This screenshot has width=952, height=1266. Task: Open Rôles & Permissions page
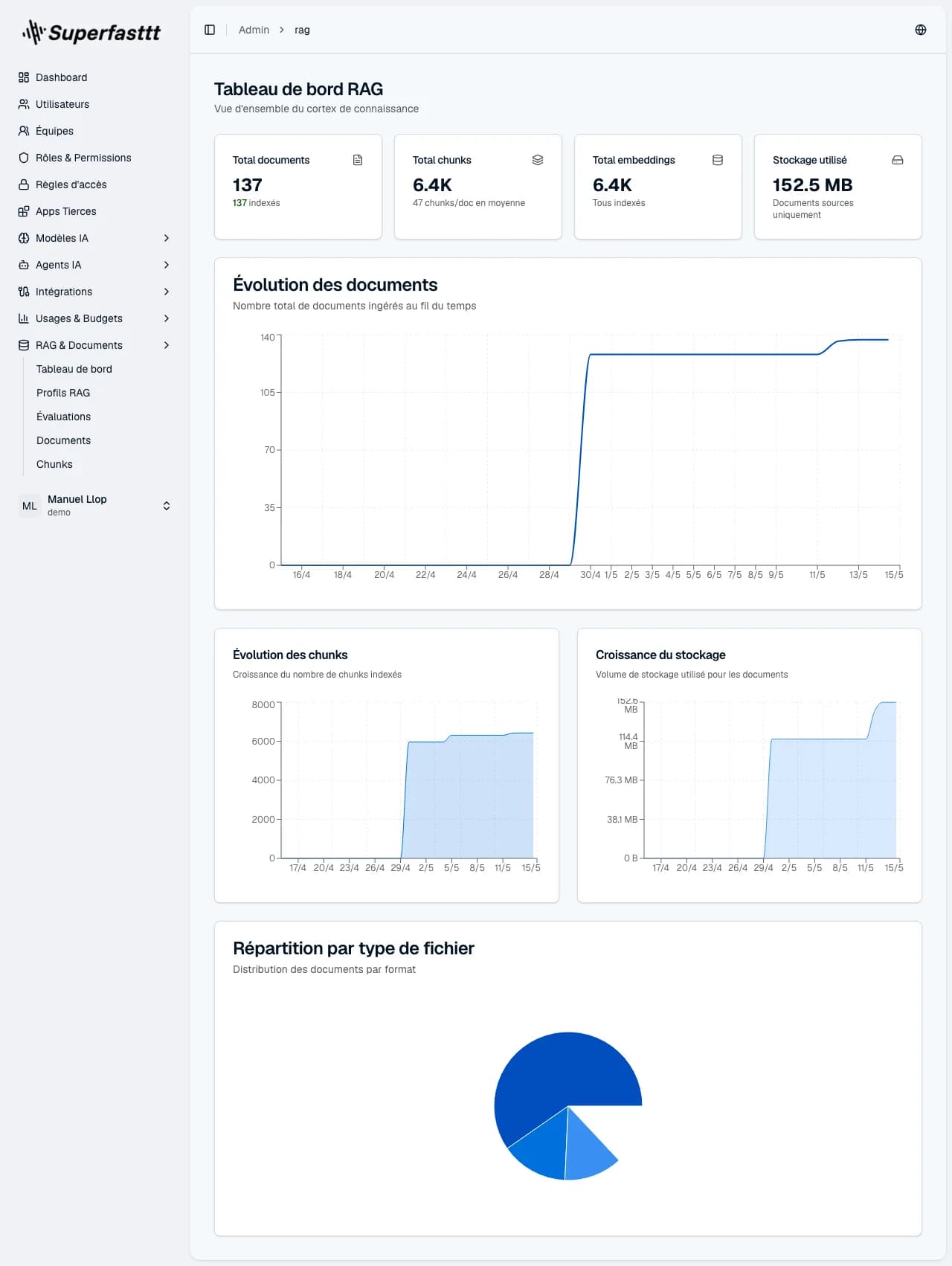pyautogui.click(x=95, y=158)
